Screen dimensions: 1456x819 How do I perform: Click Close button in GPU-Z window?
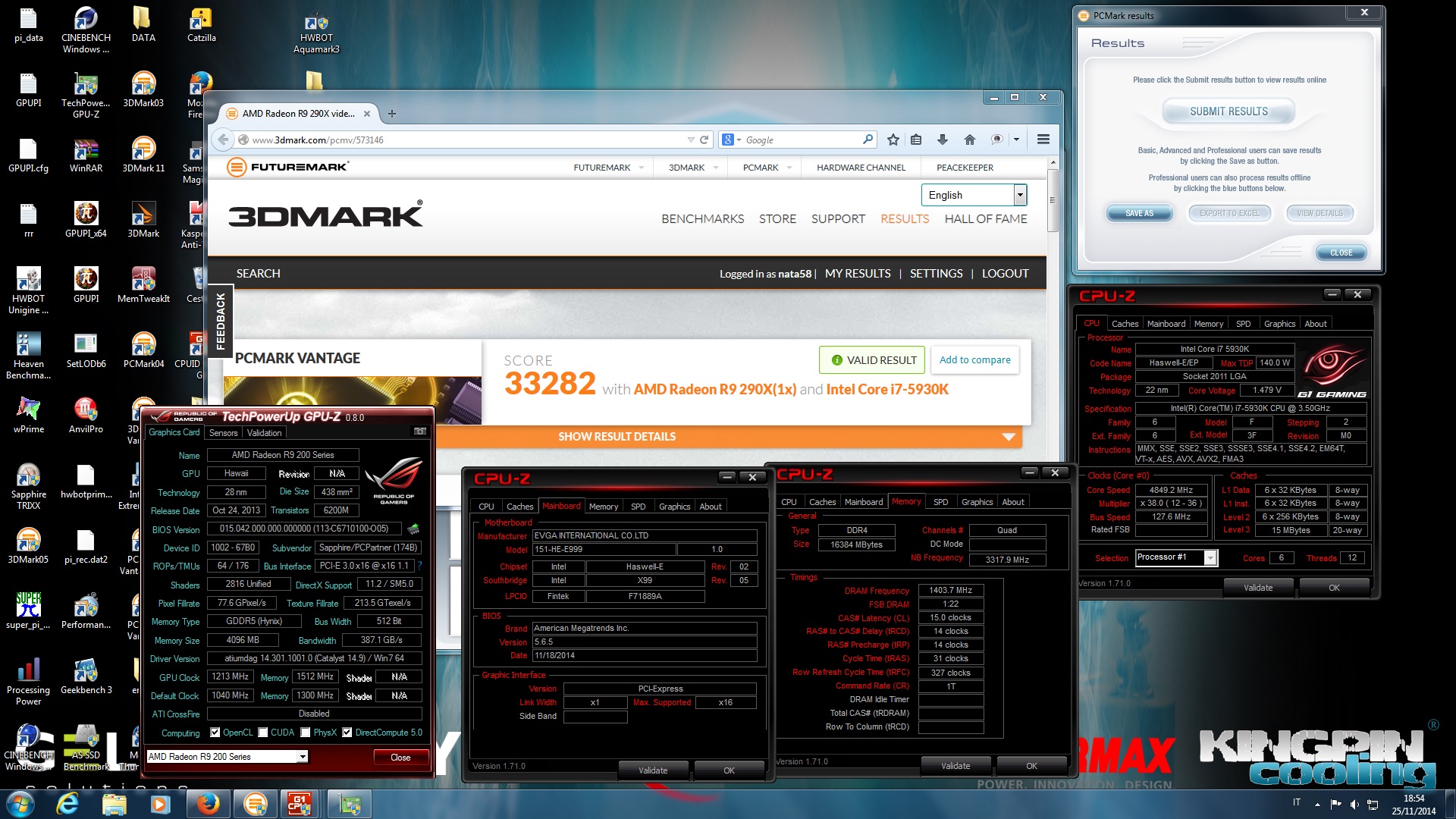[x=400, y=757]
